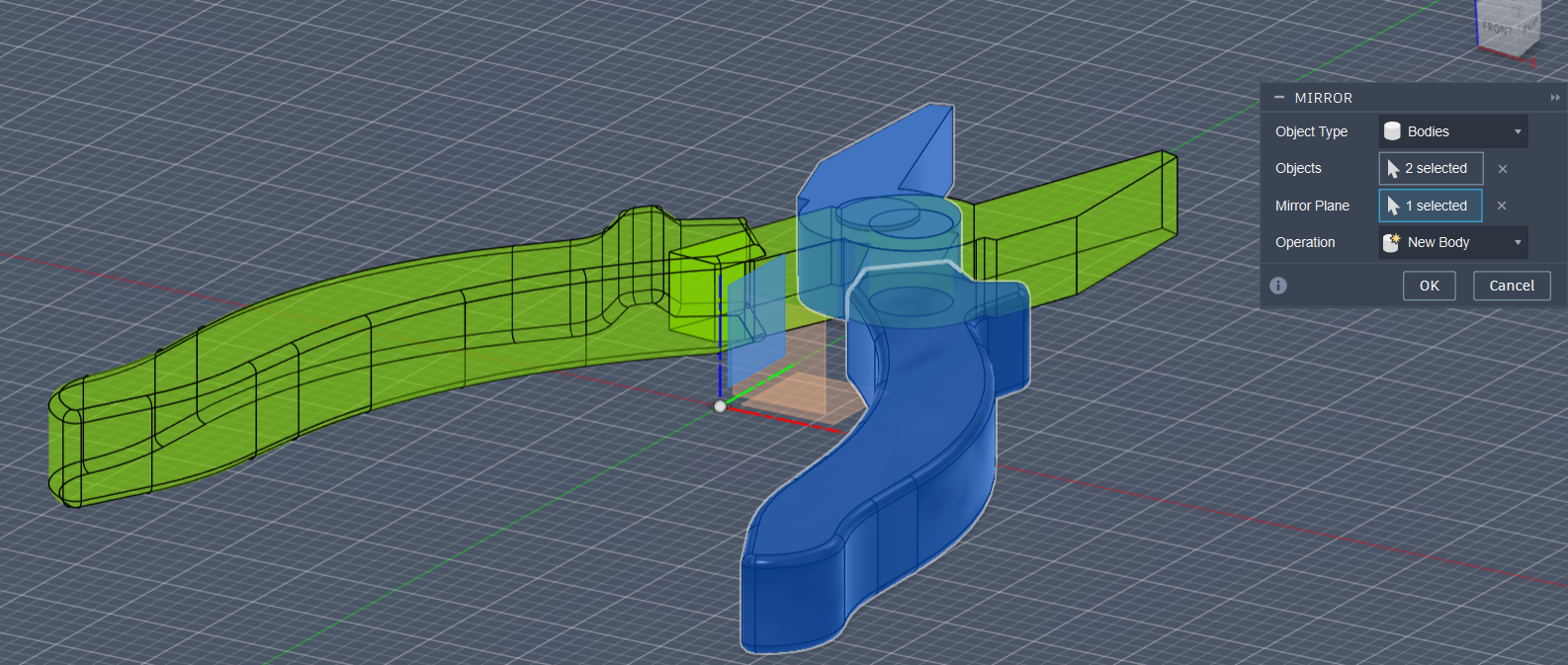Open the Object Type 'Bodies' dropdown
The image size is (1568, 665).
(1452, 131)
